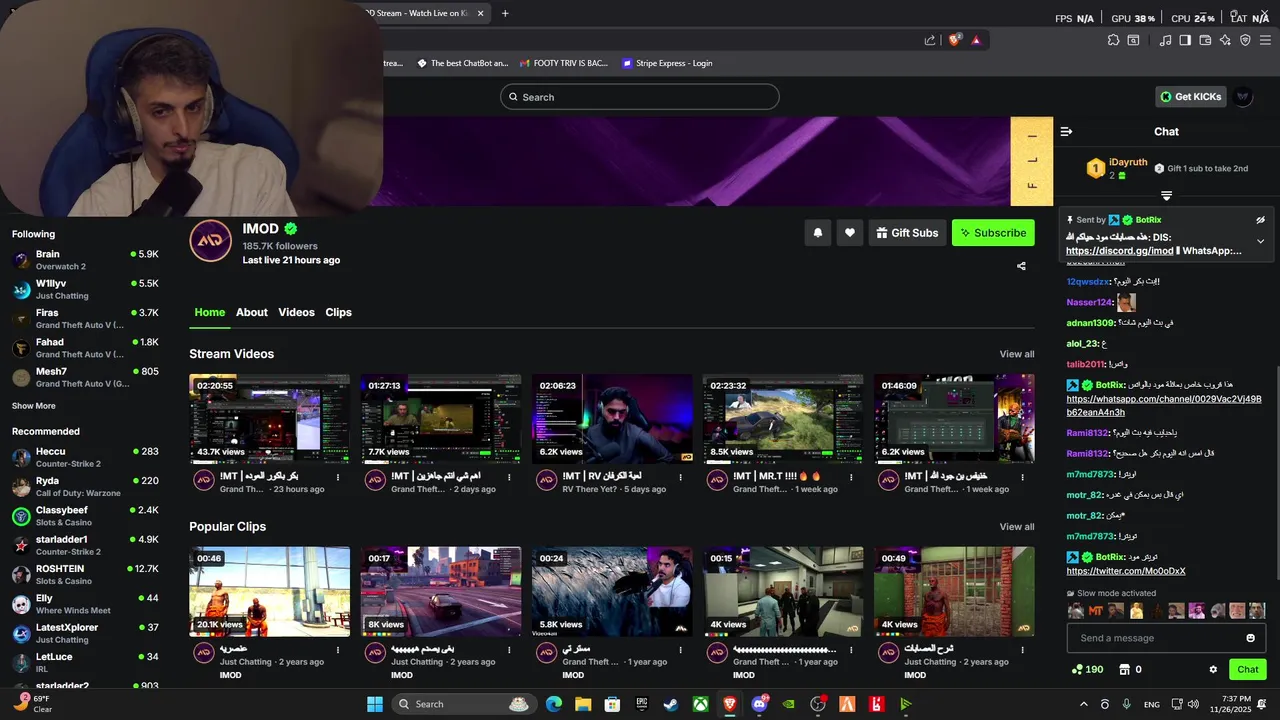Viewport: 1280px width, 720px height.
Task: Open ROSHTEIN in Recommended list
Action: (85, 574)
